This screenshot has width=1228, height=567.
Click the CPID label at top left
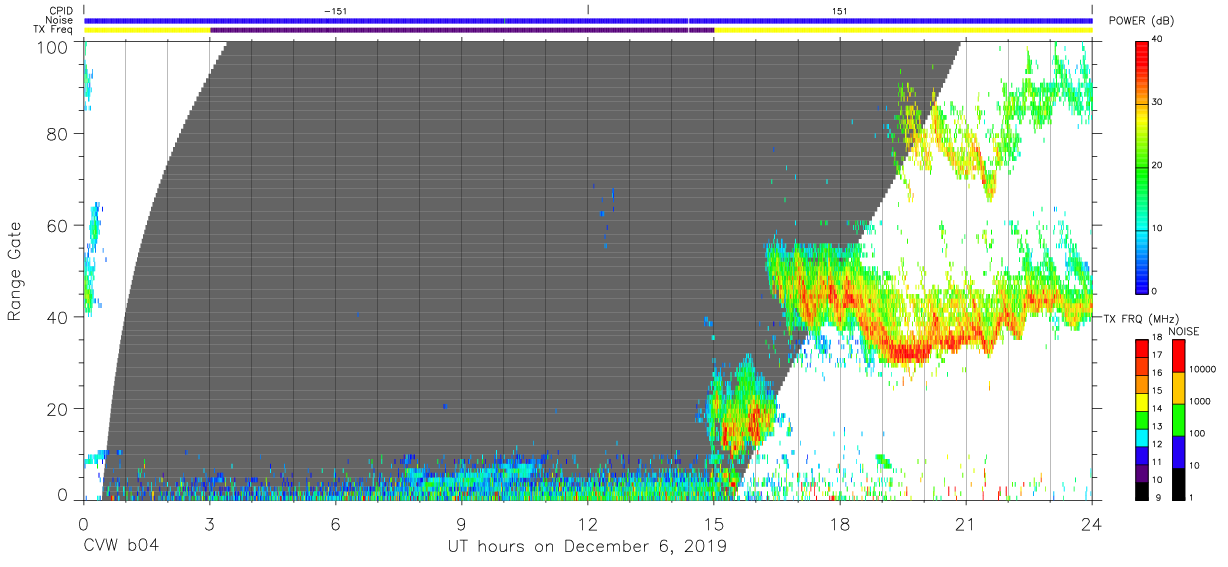coord(60,10)
